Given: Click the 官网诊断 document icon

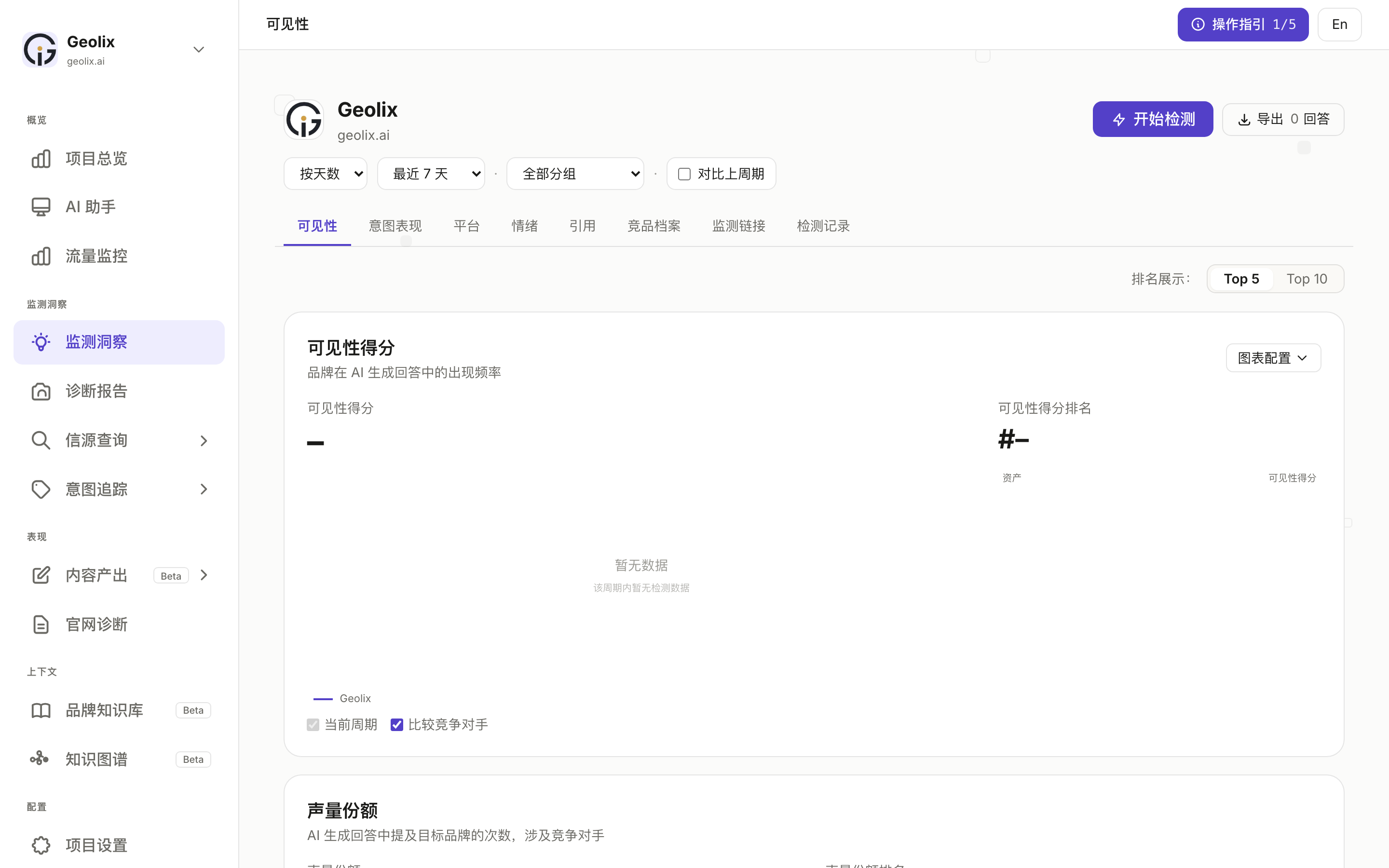Looking at the screenshot, I should 41,624.
